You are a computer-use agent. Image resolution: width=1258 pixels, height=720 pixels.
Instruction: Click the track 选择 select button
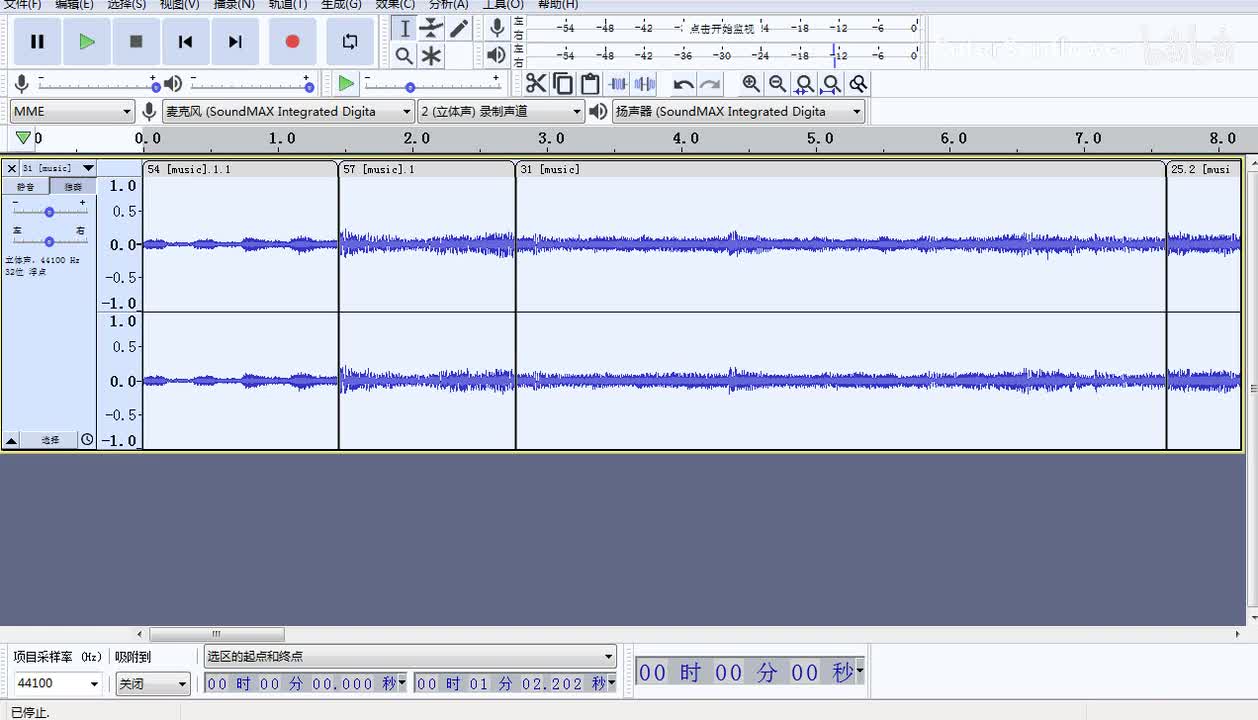pyautogui.click(x=50, y=440)
